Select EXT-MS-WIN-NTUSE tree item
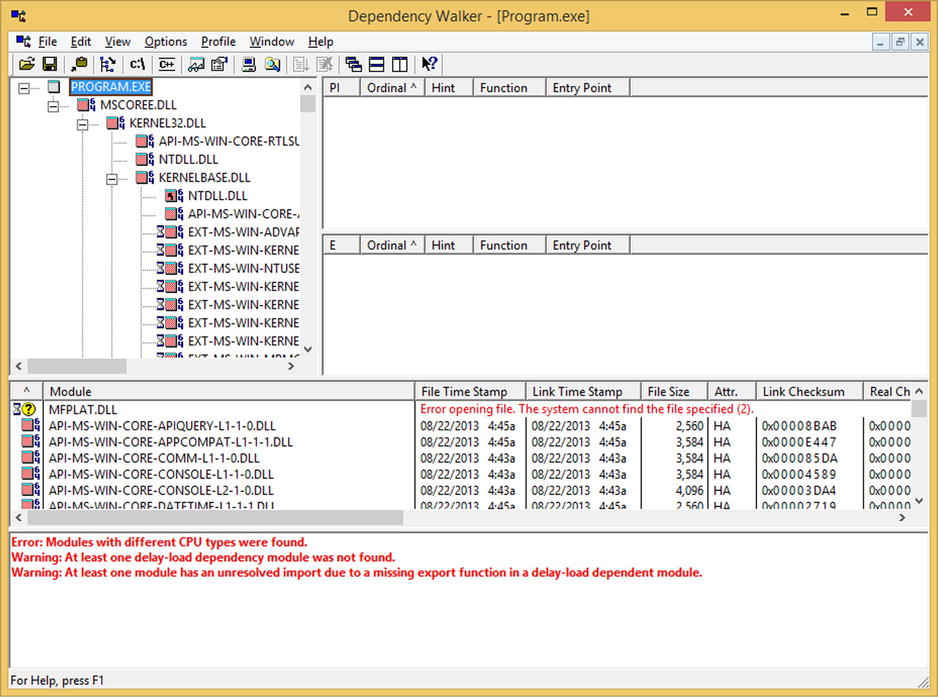Image resolution: width=938 pixels, height=698 pixels. tap(243, 269)
